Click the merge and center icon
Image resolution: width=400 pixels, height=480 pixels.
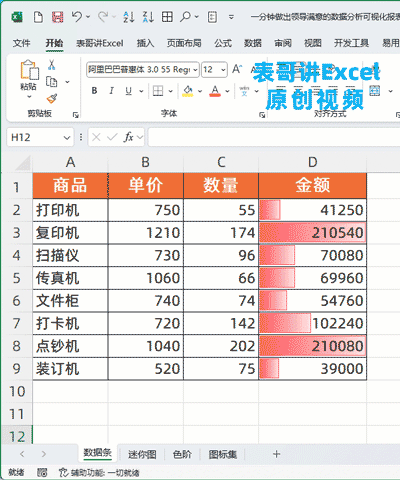[x=375, y=91]
